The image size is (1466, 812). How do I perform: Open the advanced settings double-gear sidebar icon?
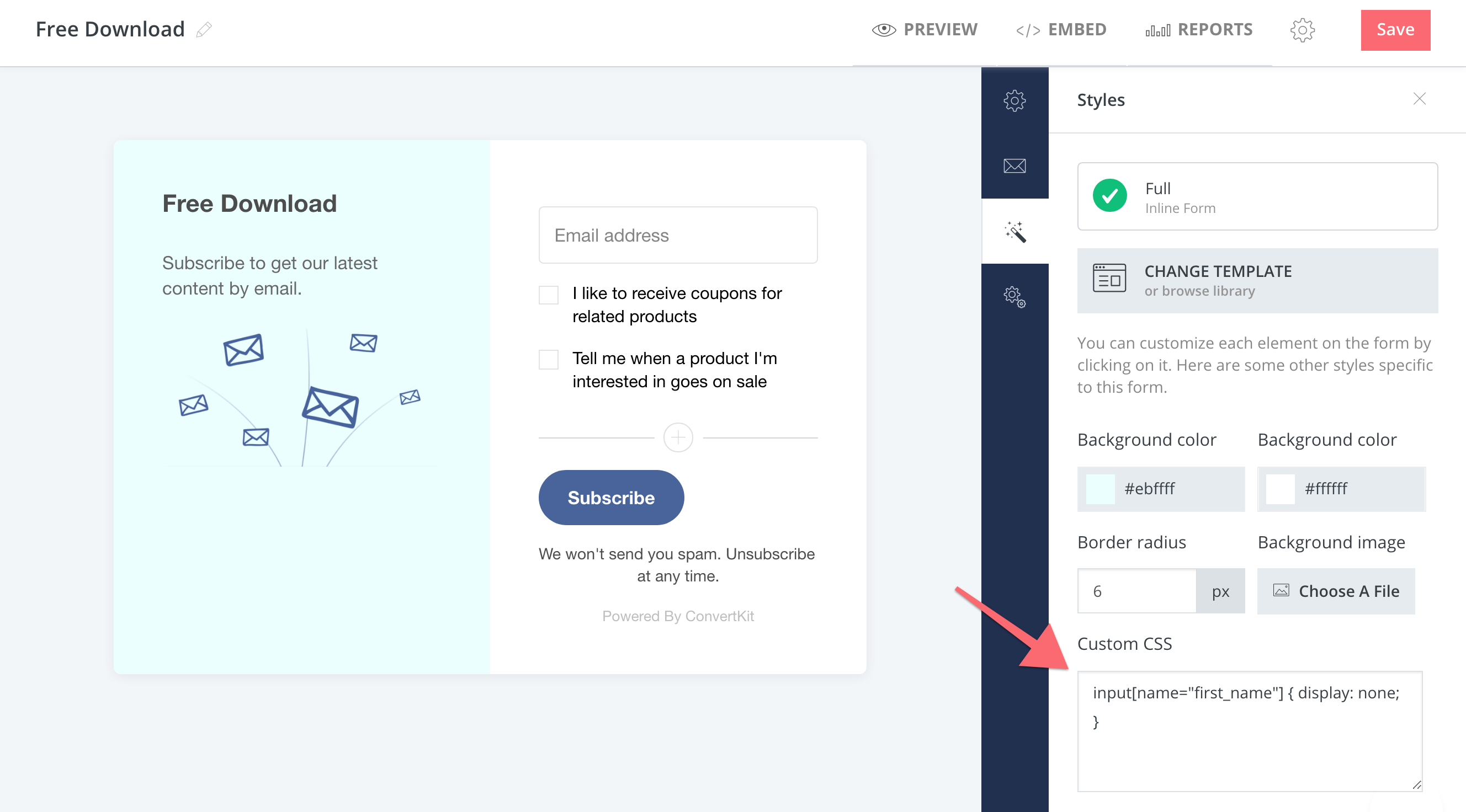1014,296
